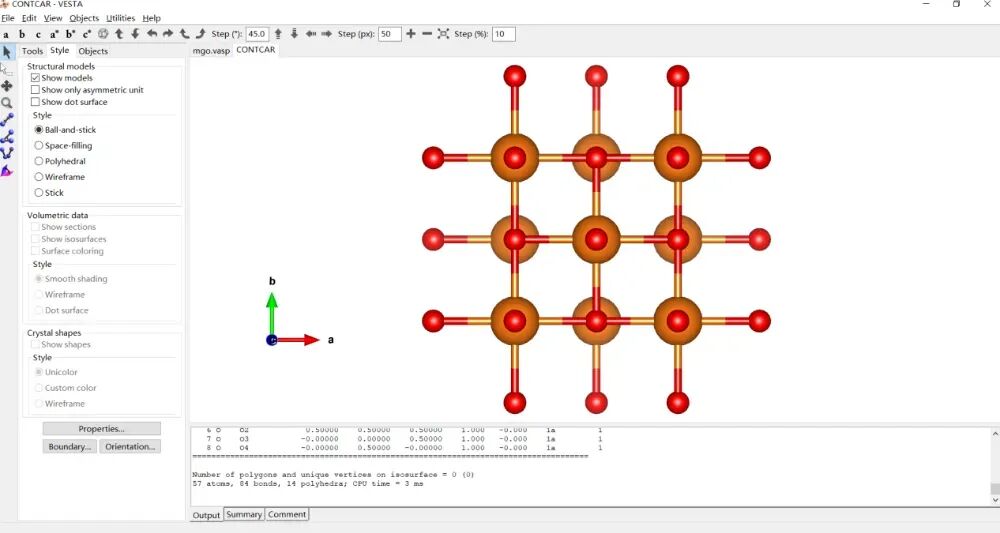This screenshot has height=533, width=1000.
Task: Switch to the Objects side tab
Action: pyautogui.click(x=93, y=51)
